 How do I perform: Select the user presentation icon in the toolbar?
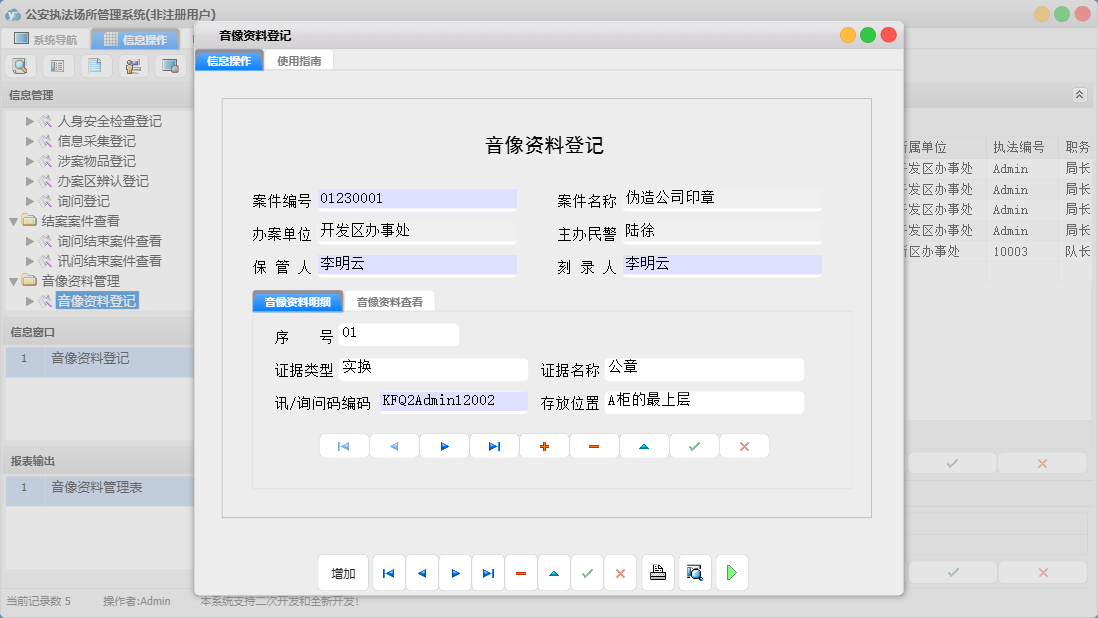(133, 64)
